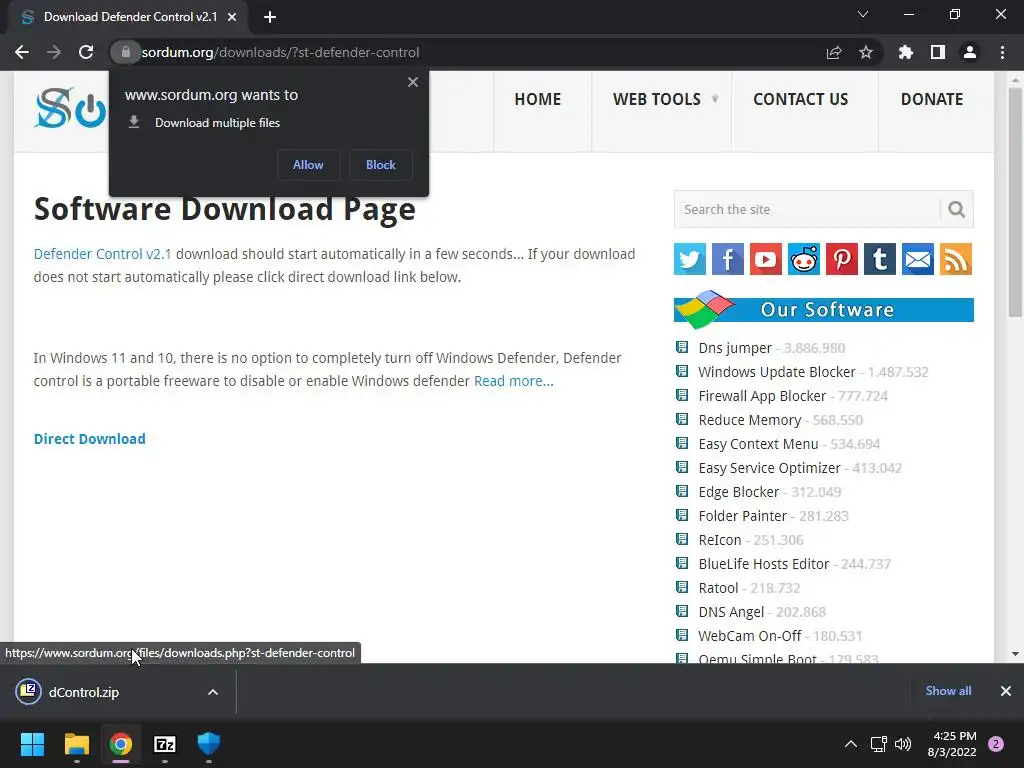Show all downloads
1024x768 pixels.
pyautogui.click(x=948, y=691)
